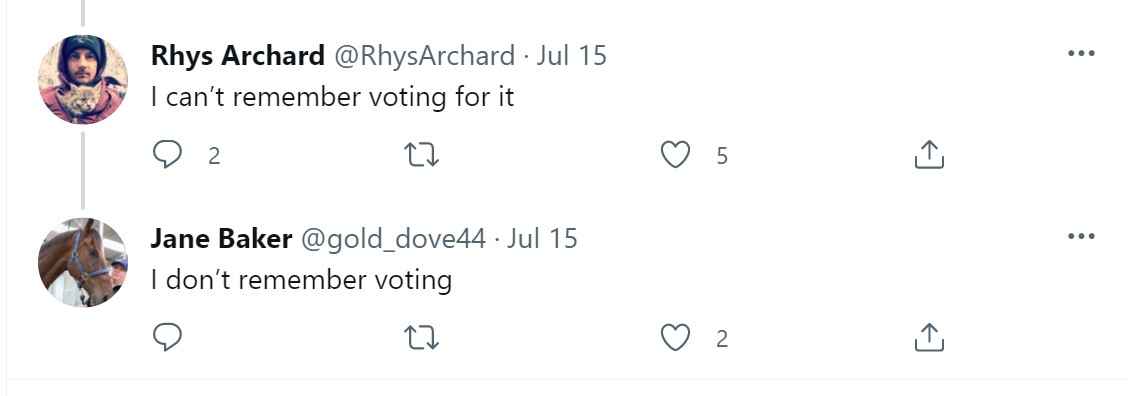Like Rhys Archard's tweet
This screenshot has height=396, width=1128.
click(676, 155)
